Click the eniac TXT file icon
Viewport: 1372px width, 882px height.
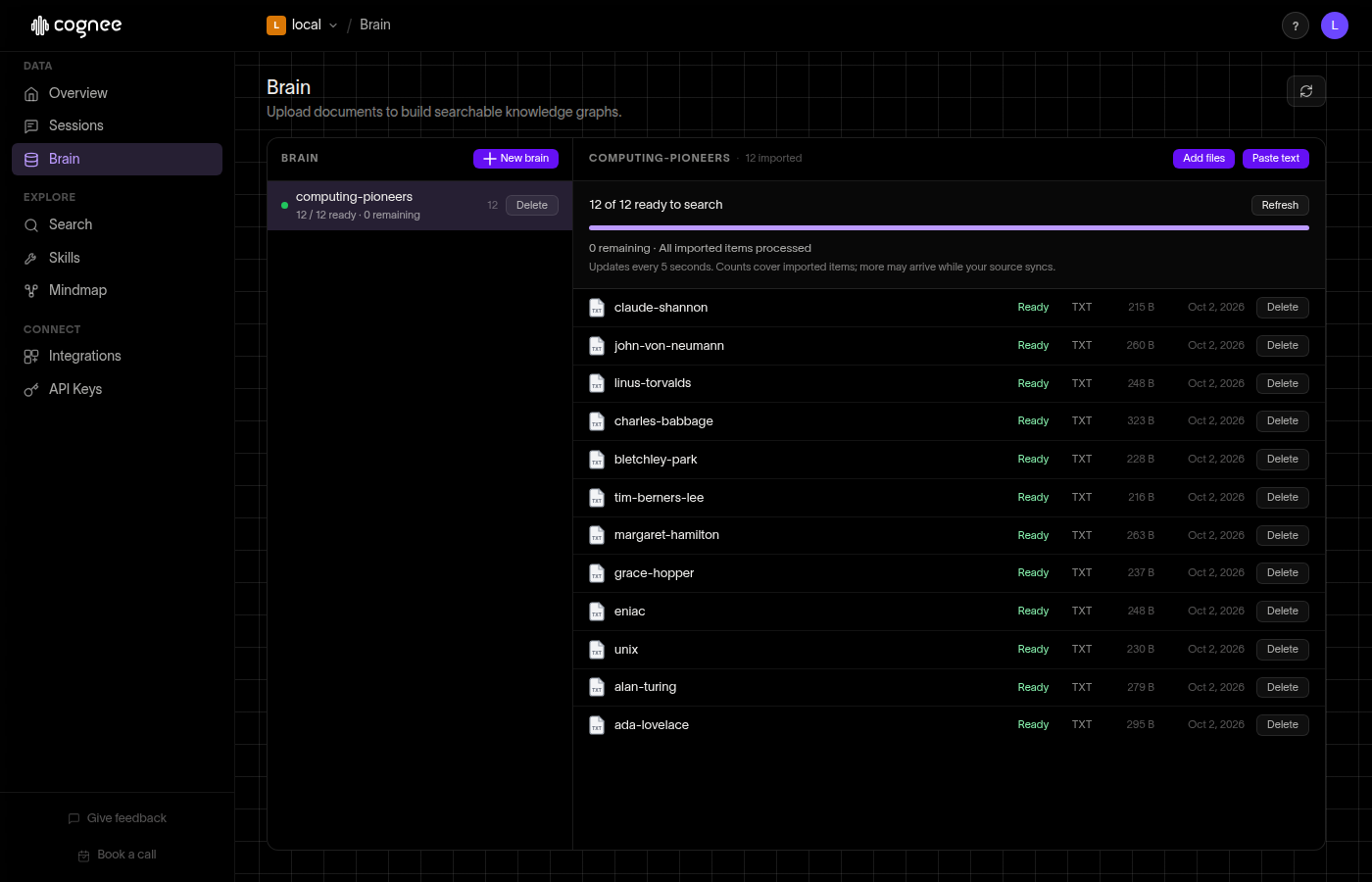pos(597,612)
